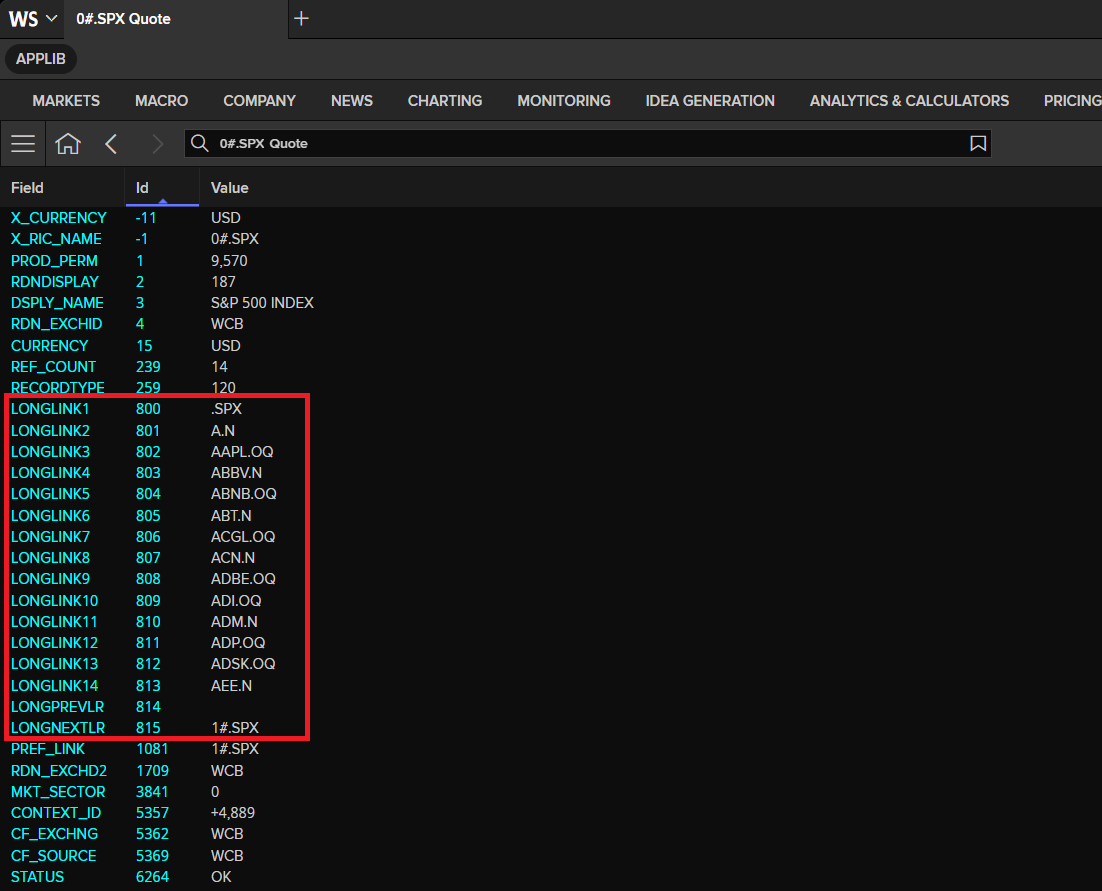Select the RDNDISPLAY field
The height and width of the screenshot is (891, 1102).
(x=55, y=282)
